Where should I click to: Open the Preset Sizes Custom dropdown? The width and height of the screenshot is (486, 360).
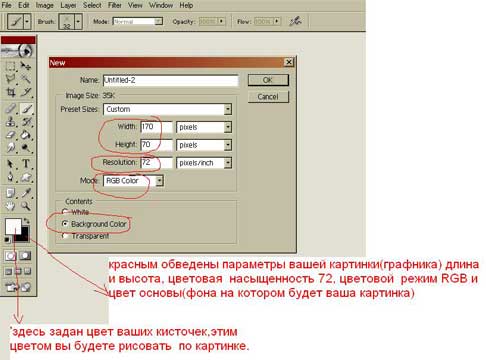[x=168, y=109]
